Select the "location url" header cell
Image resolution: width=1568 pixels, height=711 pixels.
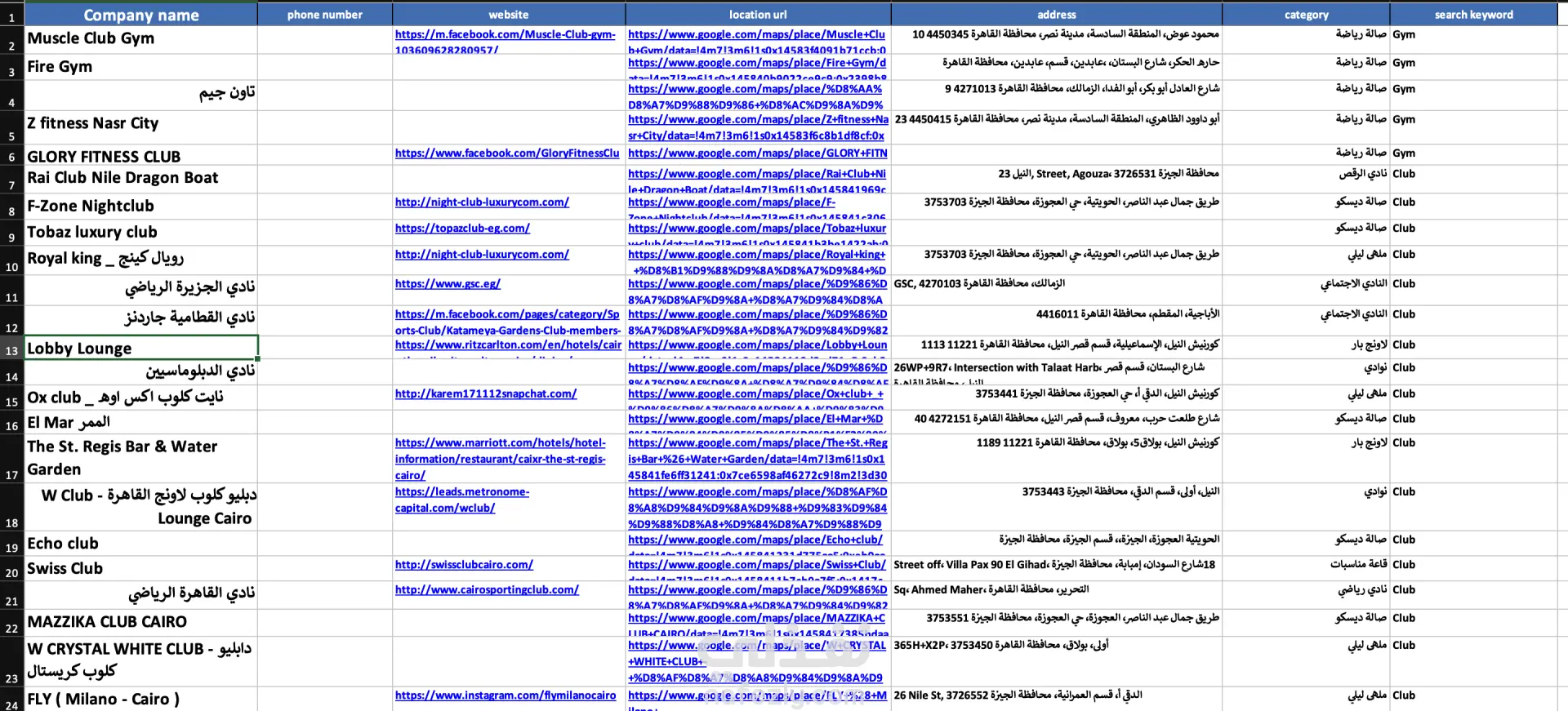pos(758,15)
